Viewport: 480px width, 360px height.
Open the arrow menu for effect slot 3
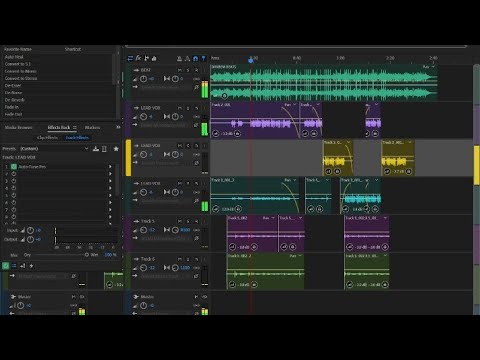[x=110, y=181]
